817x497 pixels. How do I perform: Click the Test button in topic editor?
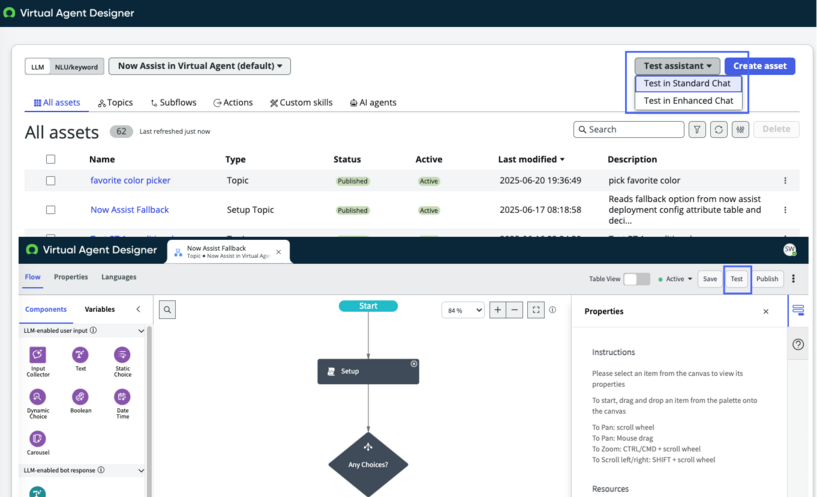(736, 279)
